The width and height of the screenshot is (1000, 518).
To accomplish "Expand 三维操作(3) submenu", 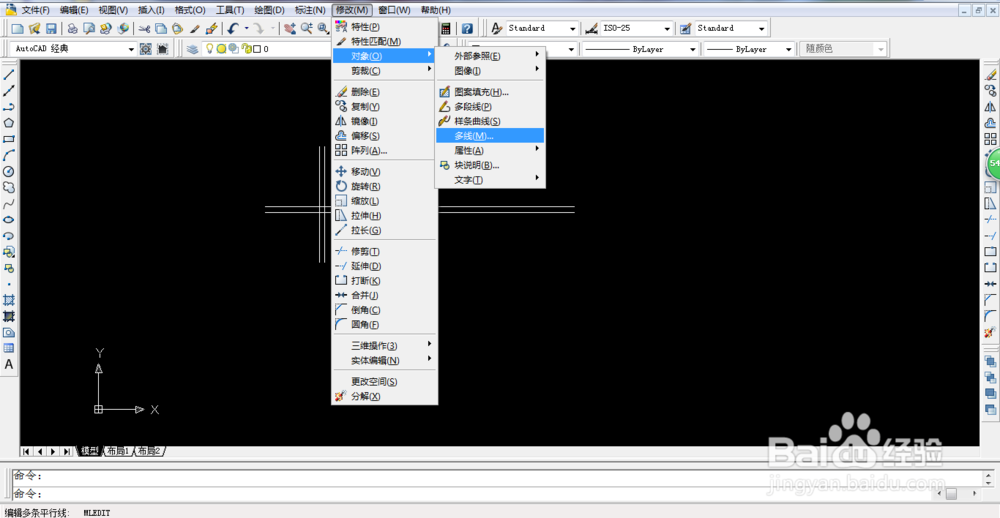I will tap(385, 346).
